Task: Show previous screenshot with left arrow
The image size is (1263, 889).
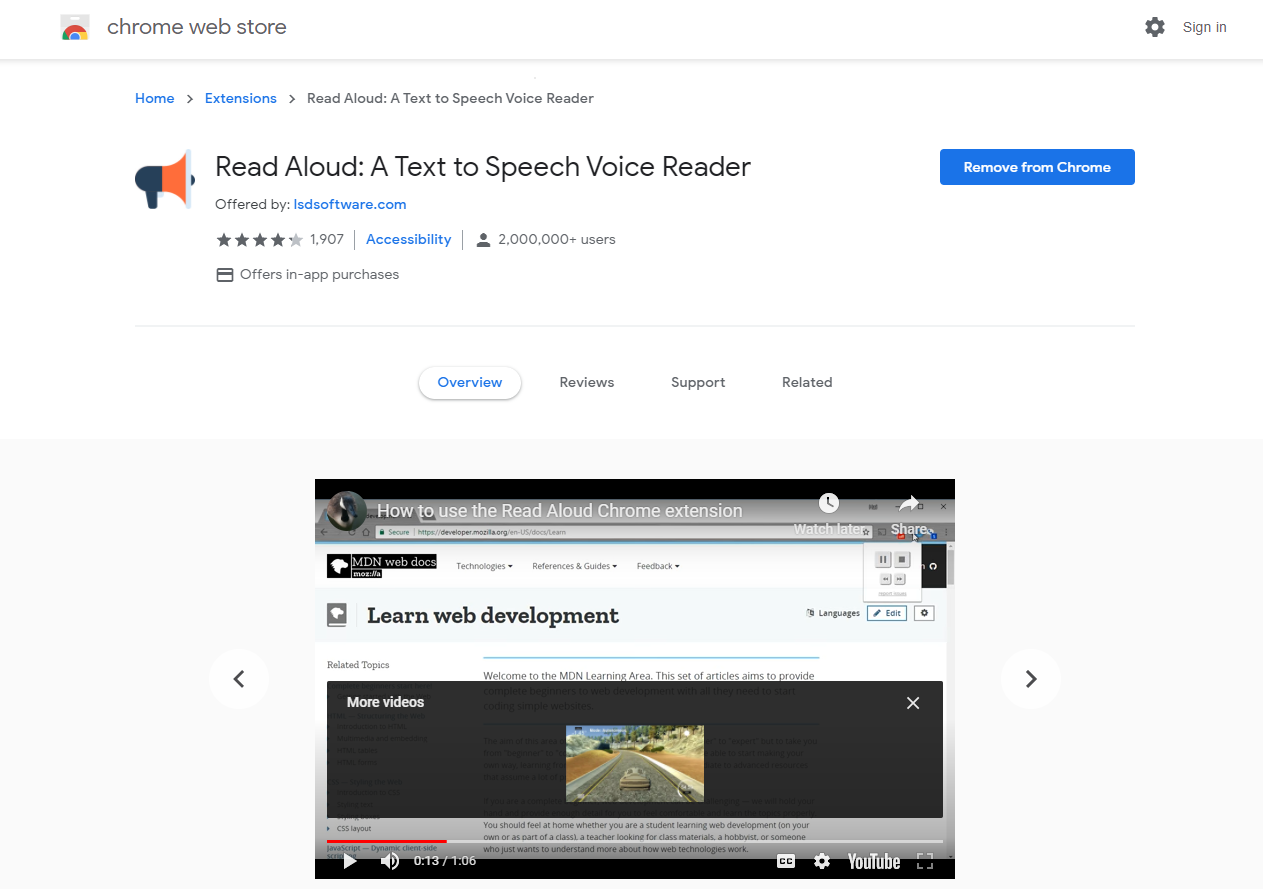Action: pos(239,679)
